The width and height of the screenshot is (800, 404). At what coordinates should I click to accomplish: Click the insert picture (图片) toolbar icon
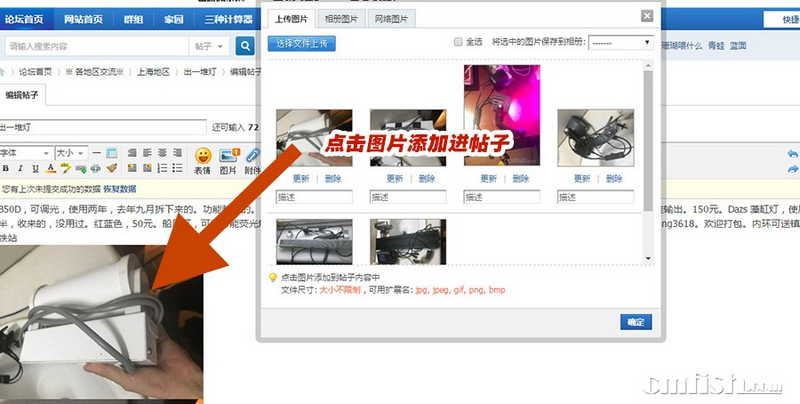[x=228, y=157]
